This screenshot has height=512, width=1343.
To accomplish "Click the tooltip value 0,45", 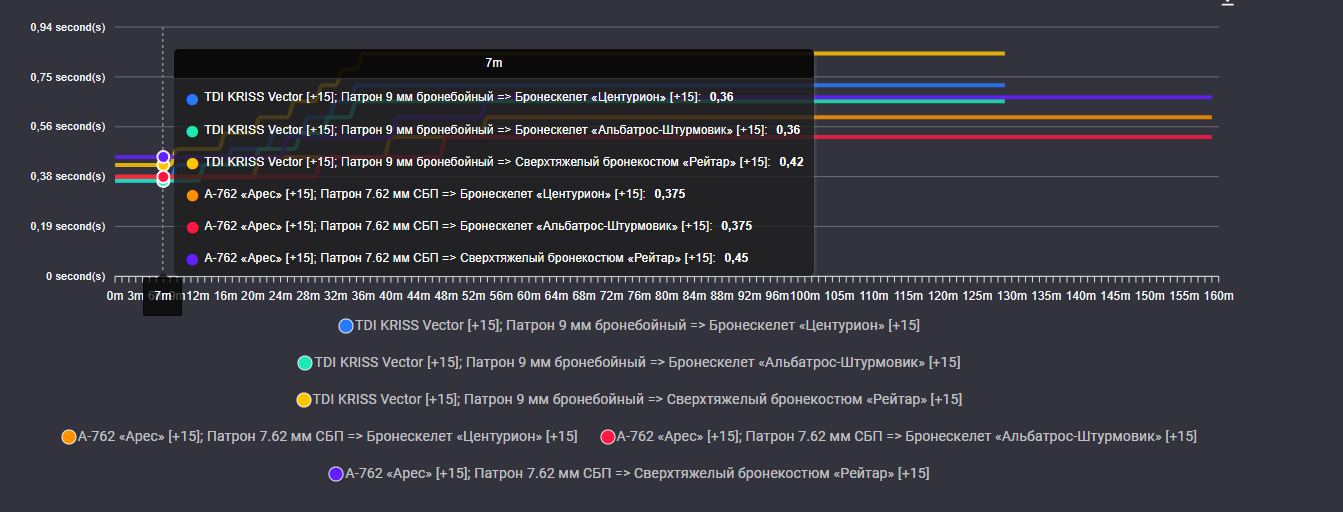I will click(x=736, y=258).
